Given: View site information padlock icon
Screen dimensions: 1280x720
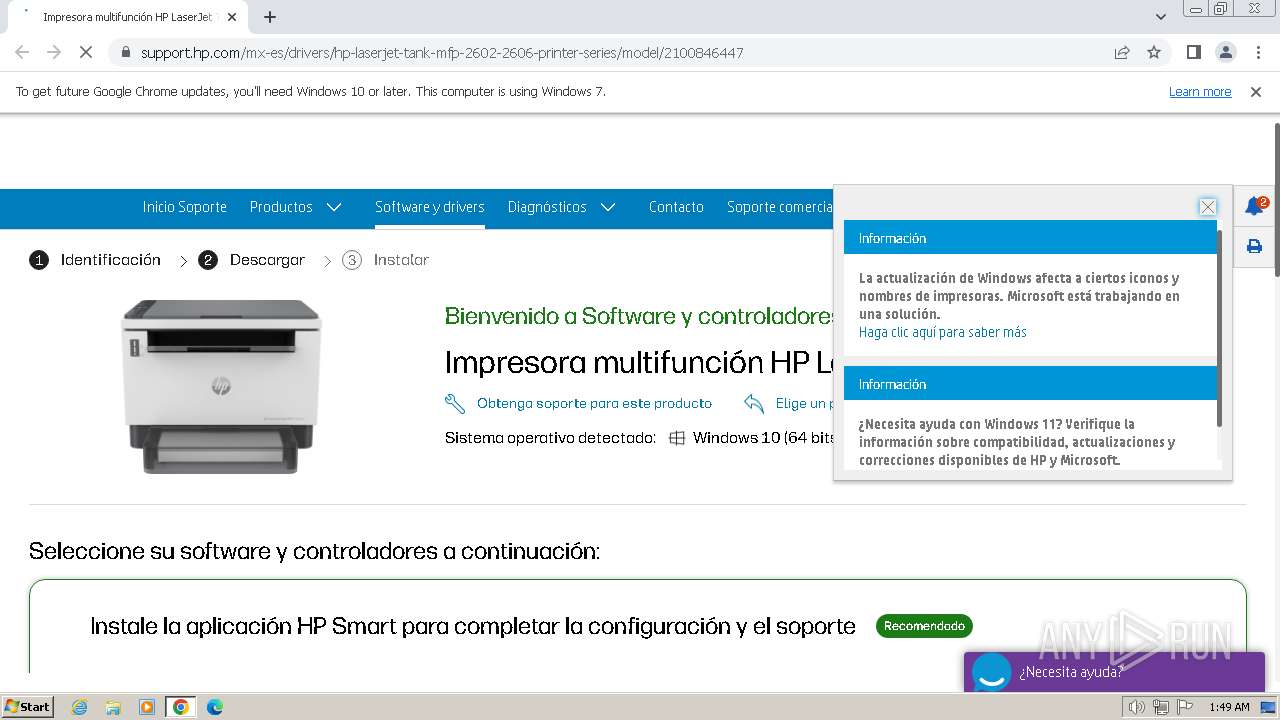Looking at the screenshot, I should coord(126,52).
